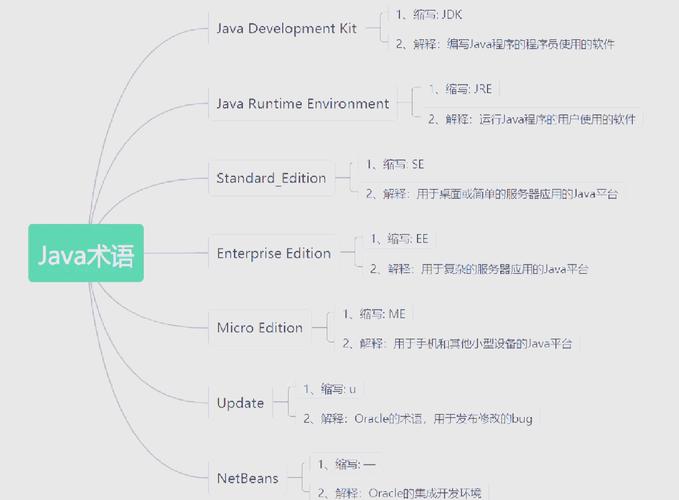This screenshot has width=679, height=500.
Task: Click the Update branch node
Action: (x=240, y=403)
